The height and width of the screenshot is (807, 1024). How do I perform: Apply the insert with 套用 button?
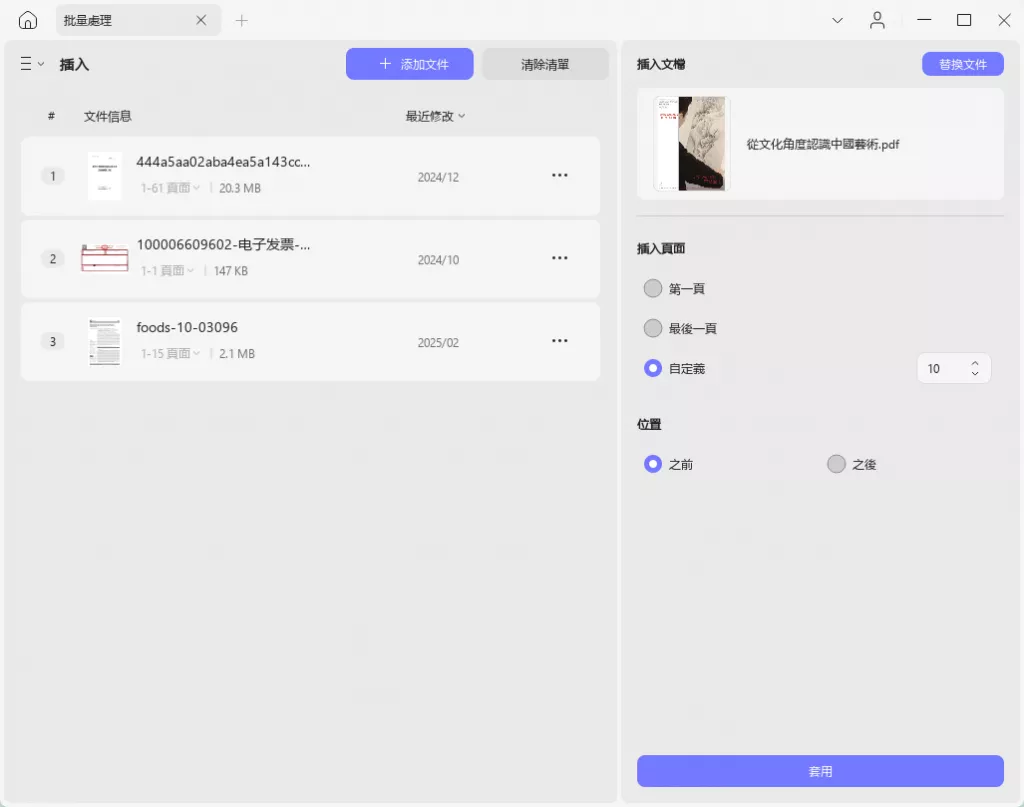820,771
